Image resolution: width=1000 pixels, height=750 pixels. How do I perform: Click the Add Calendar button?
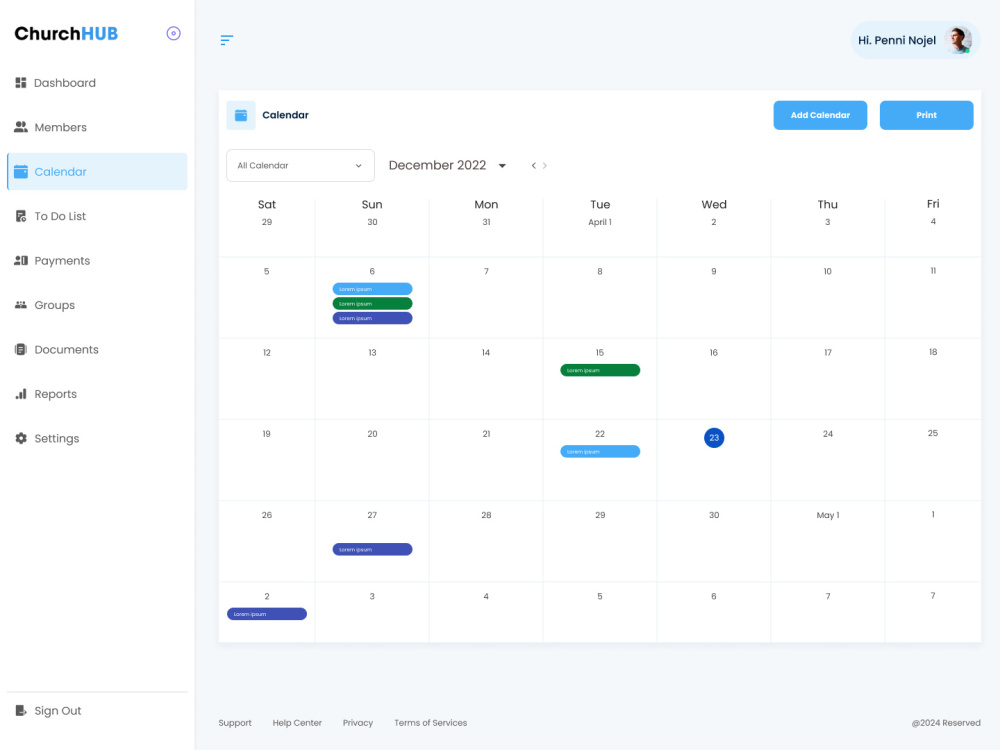tap(820, 115)
